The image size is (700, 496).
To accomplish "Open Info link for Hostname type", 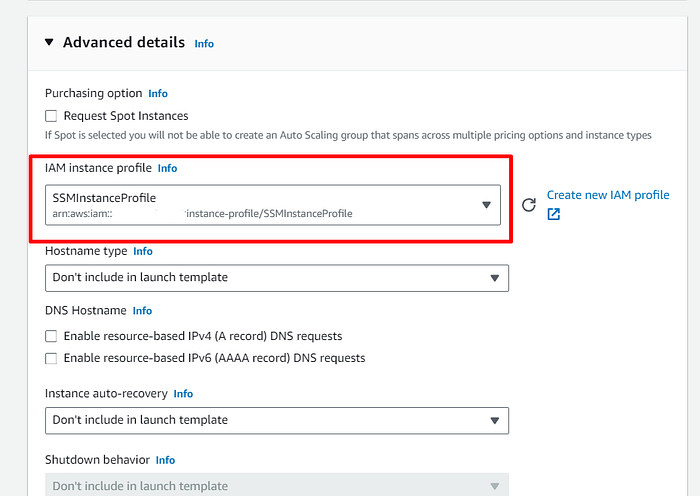I will [143, 251].
